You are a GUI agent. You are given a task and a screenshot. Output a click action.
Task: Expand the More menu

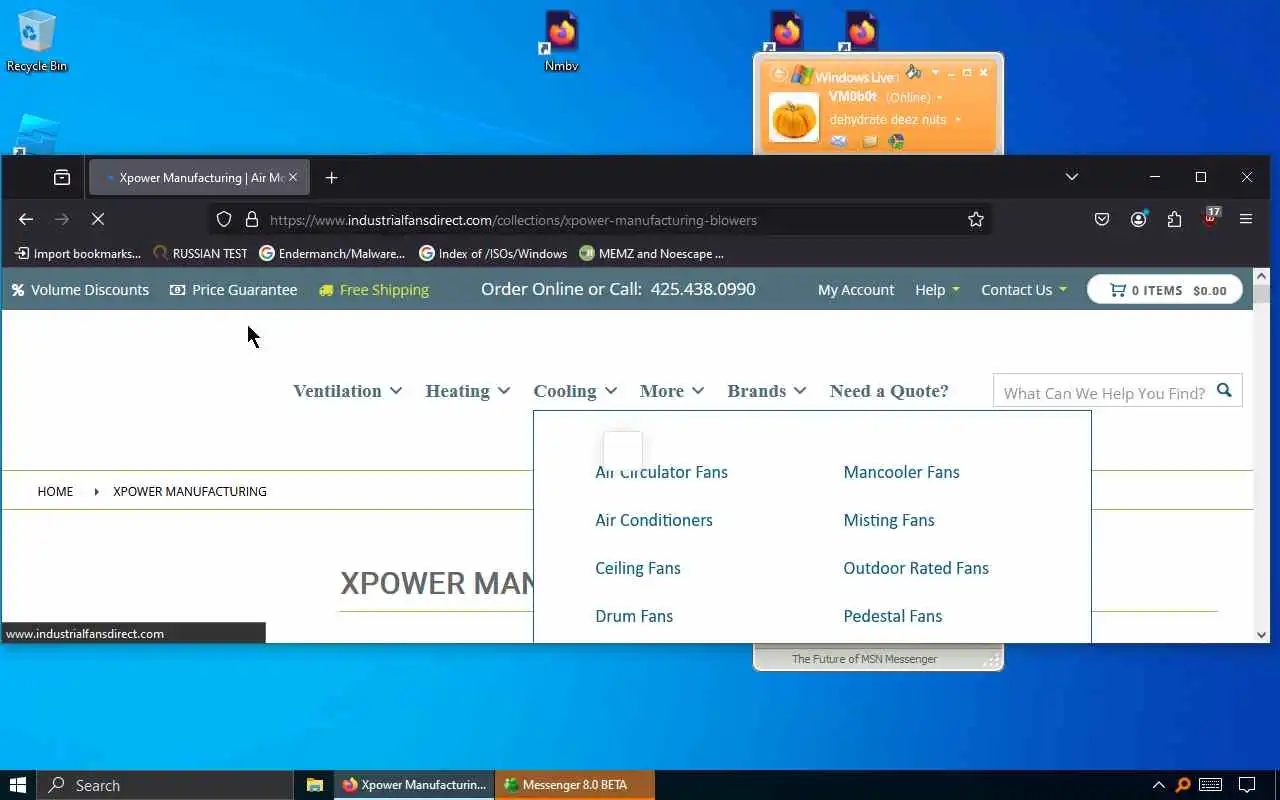point(672,391)
